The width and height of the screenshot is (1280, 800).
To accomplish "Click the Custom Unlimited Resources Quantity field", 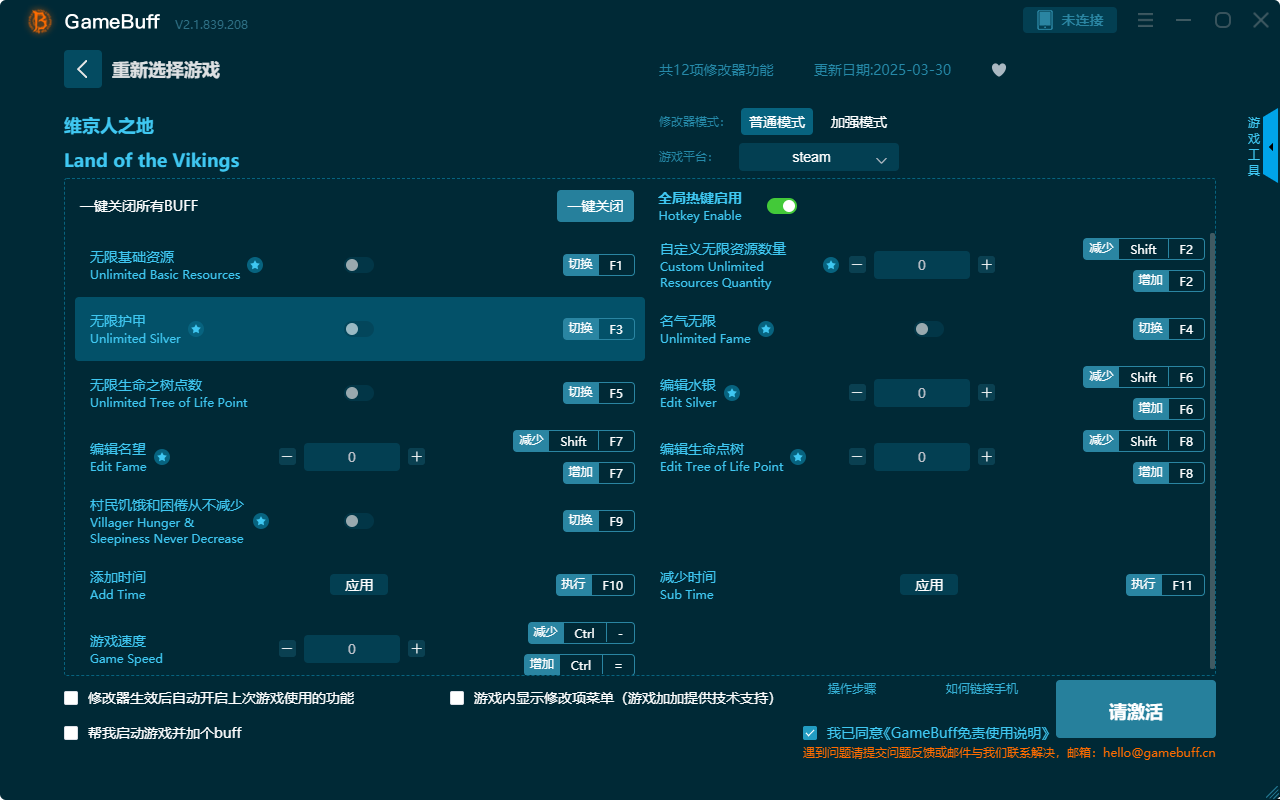I will click(922, 265).
